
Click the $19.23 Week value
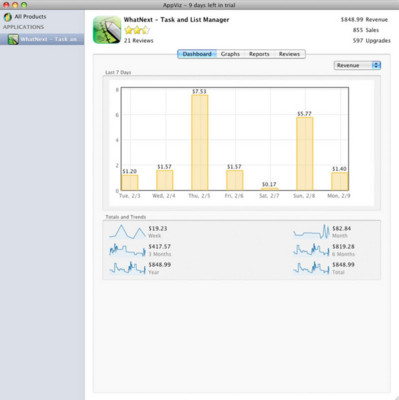158,229
